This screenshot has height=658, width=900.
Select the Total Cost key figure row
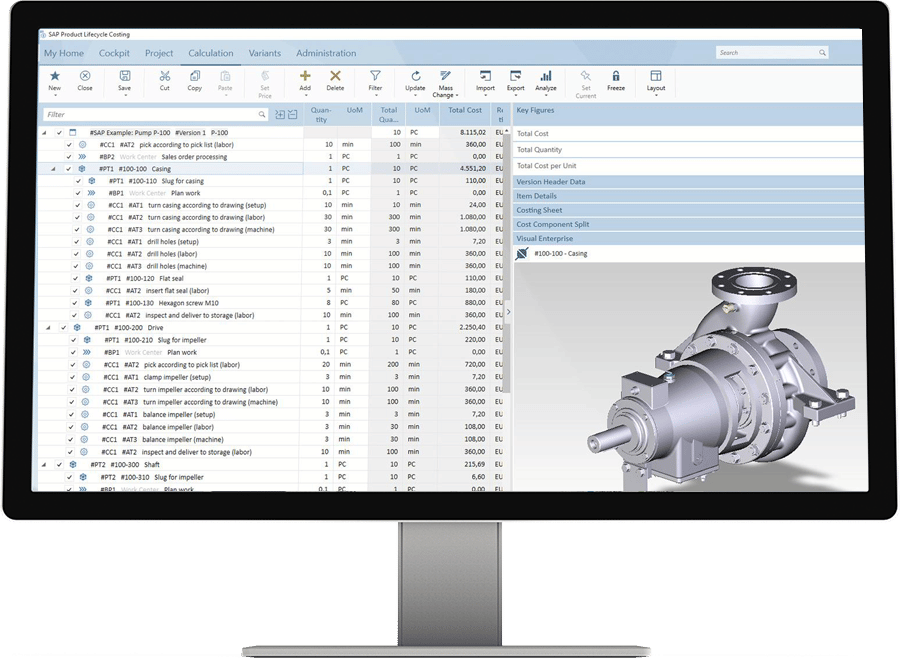(688, 133)
